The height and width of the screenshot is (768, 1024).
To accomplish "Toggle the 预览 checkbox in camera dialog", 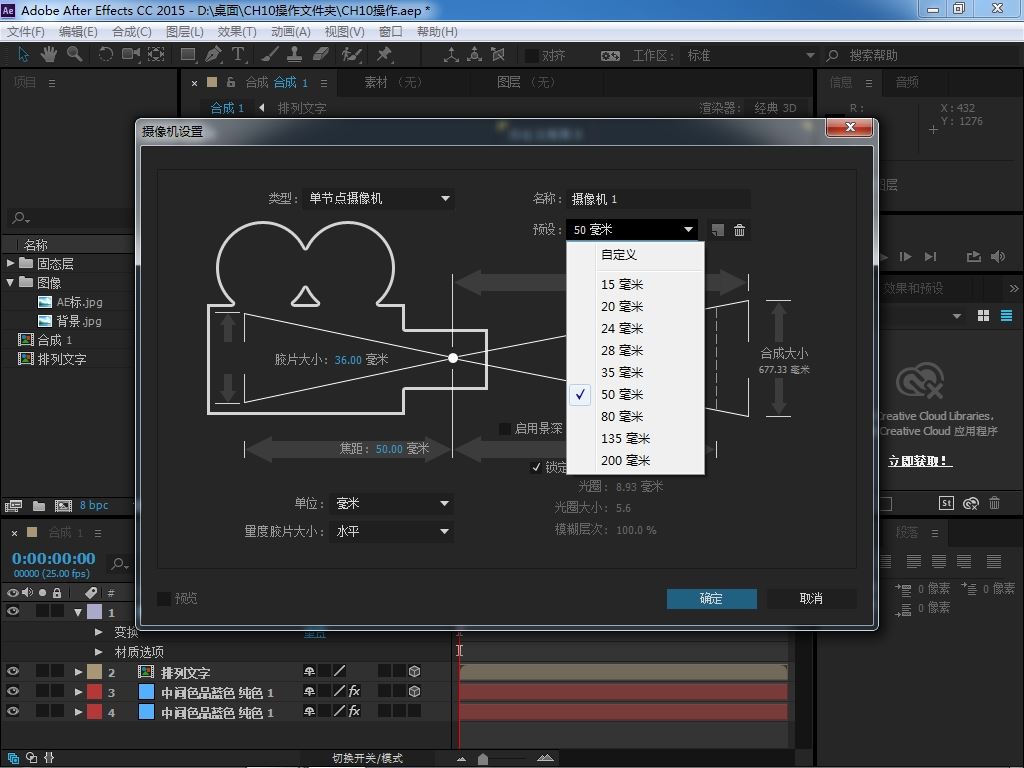I will (164, 598).
